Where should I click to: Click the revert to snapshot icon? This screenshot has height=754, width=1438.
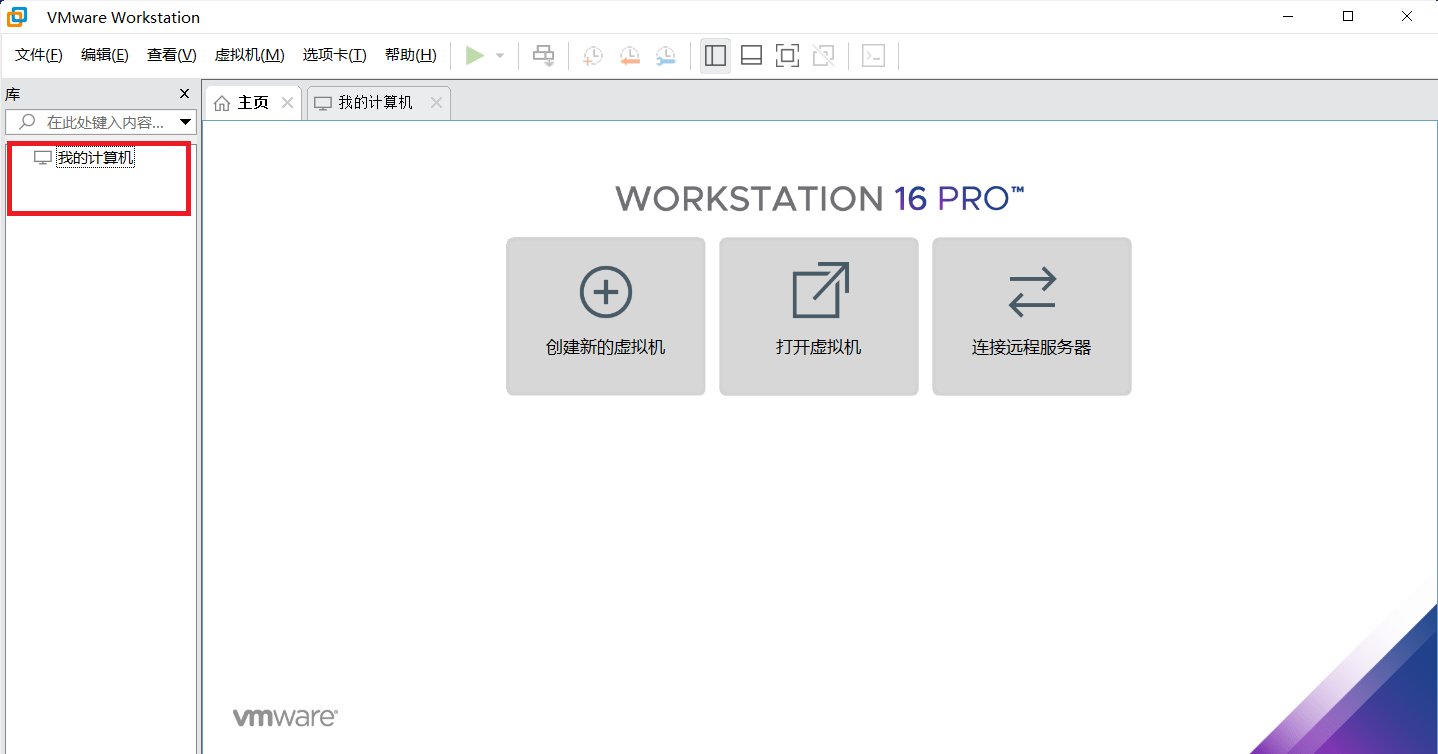pos(629,55)
